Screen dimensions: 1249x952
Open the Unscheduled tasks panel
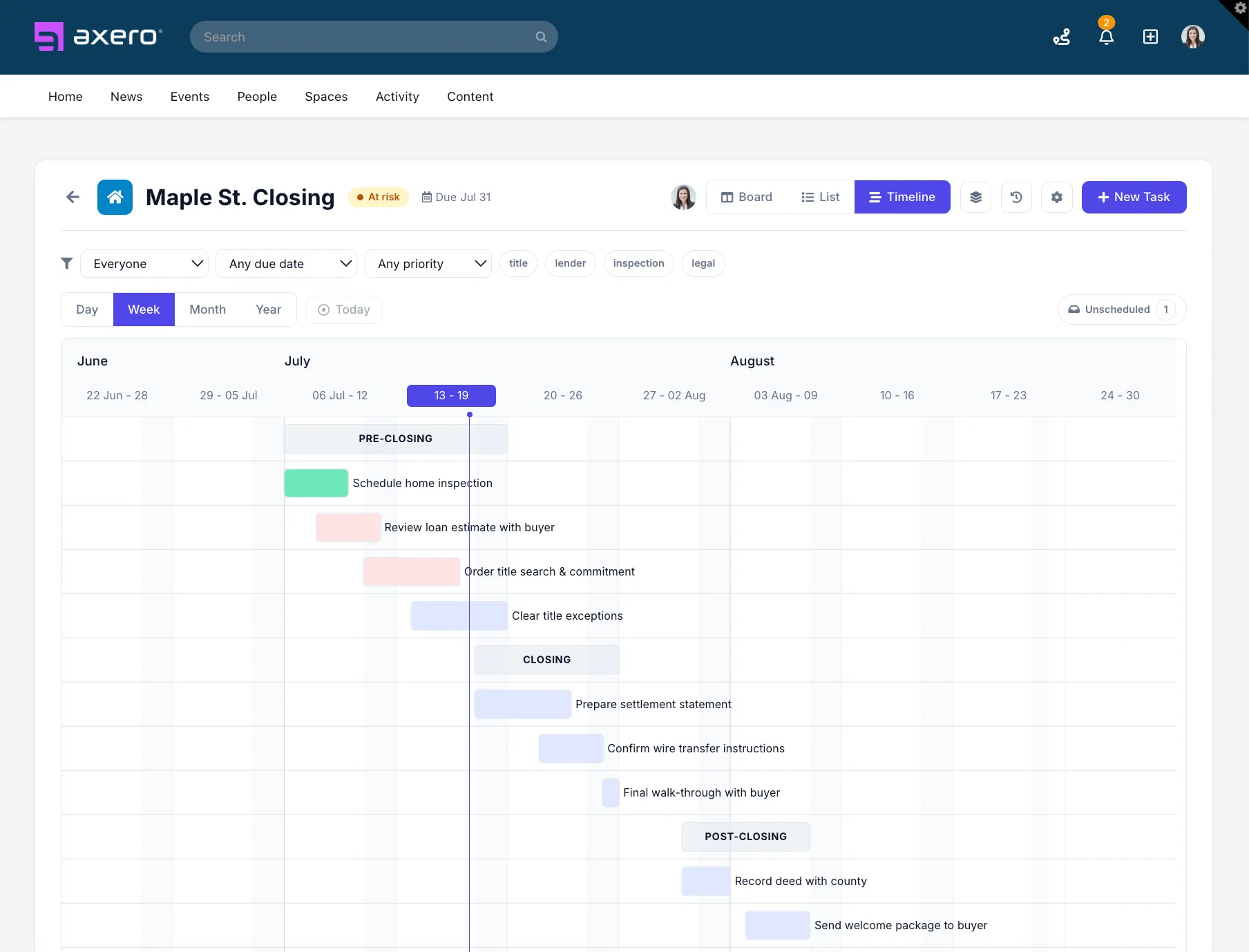tap(1122, 310)
